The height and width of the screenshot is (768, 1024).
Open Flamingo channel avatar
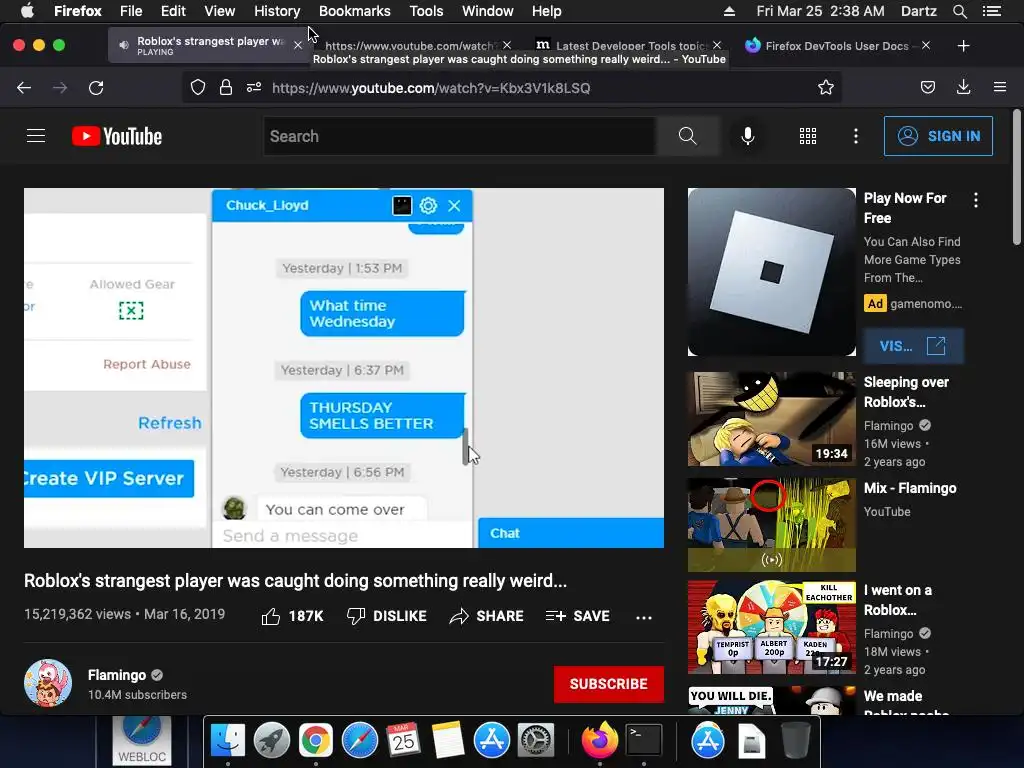(48, 683)
